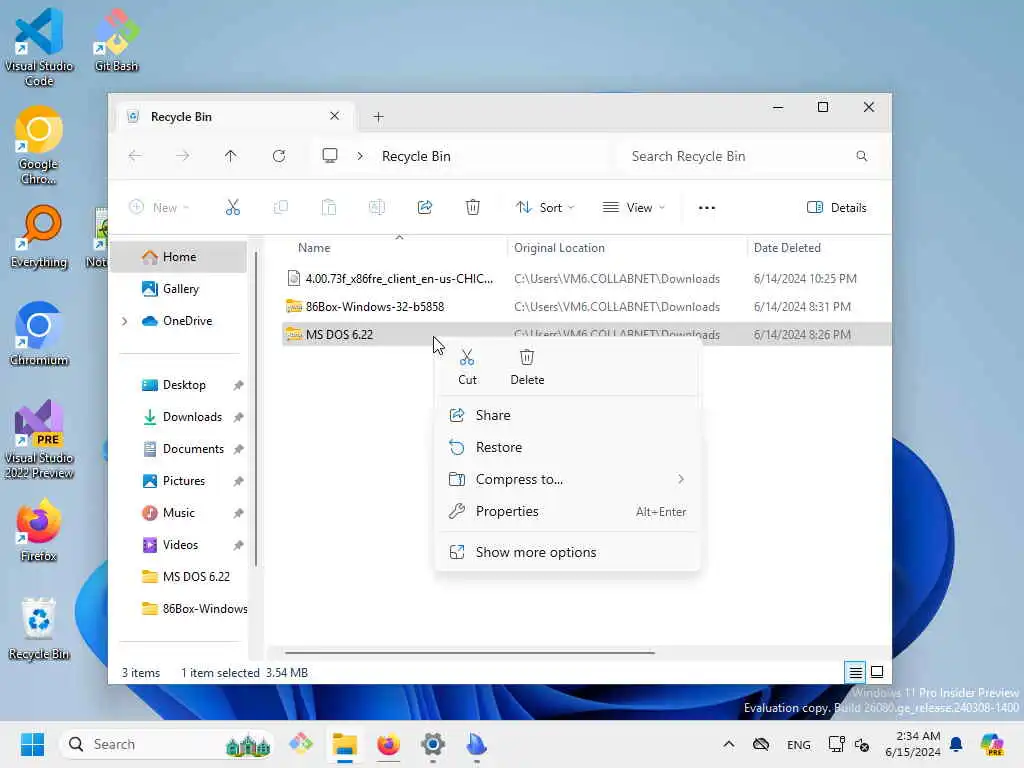
Task: Select the 86Box-Windows-32-b5858 folder row
Action: [x=586, y=307]
